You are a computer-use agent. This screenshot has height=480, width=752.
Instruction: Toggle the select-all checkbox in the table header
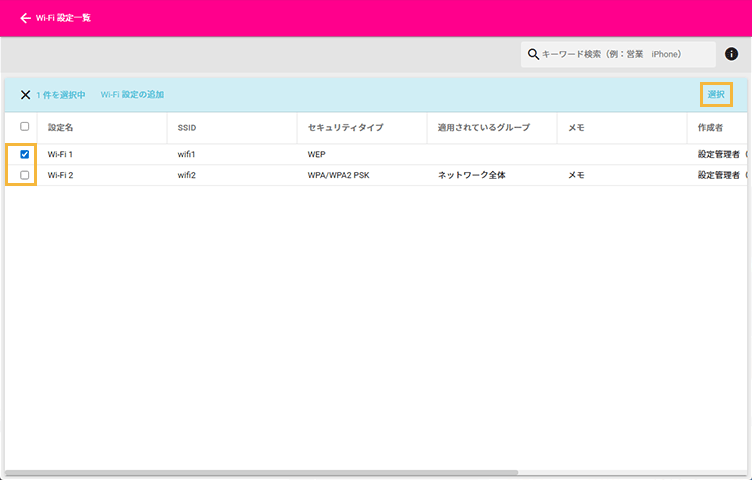tap(24, 127)
